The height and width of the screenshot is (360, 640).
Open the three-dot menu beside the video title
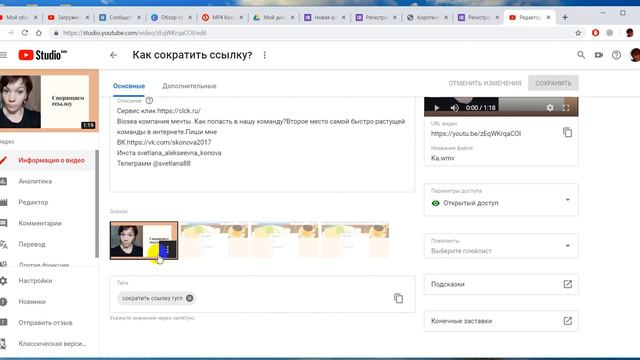pos(264,55)
